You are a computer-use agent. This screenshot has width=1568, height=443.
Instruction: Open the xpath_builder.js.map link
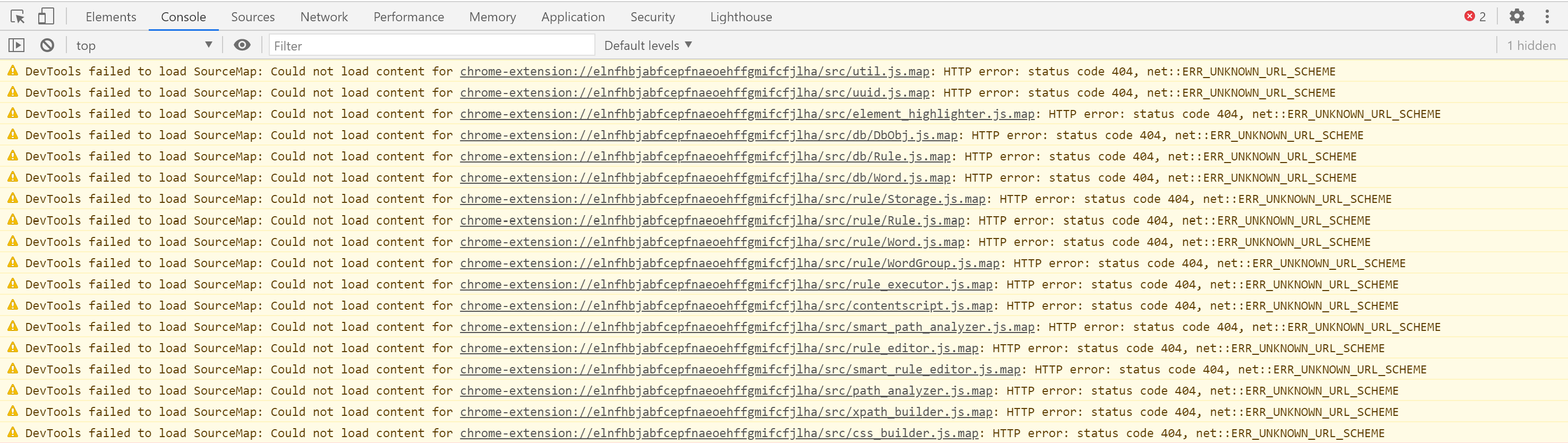coord(726,412)
